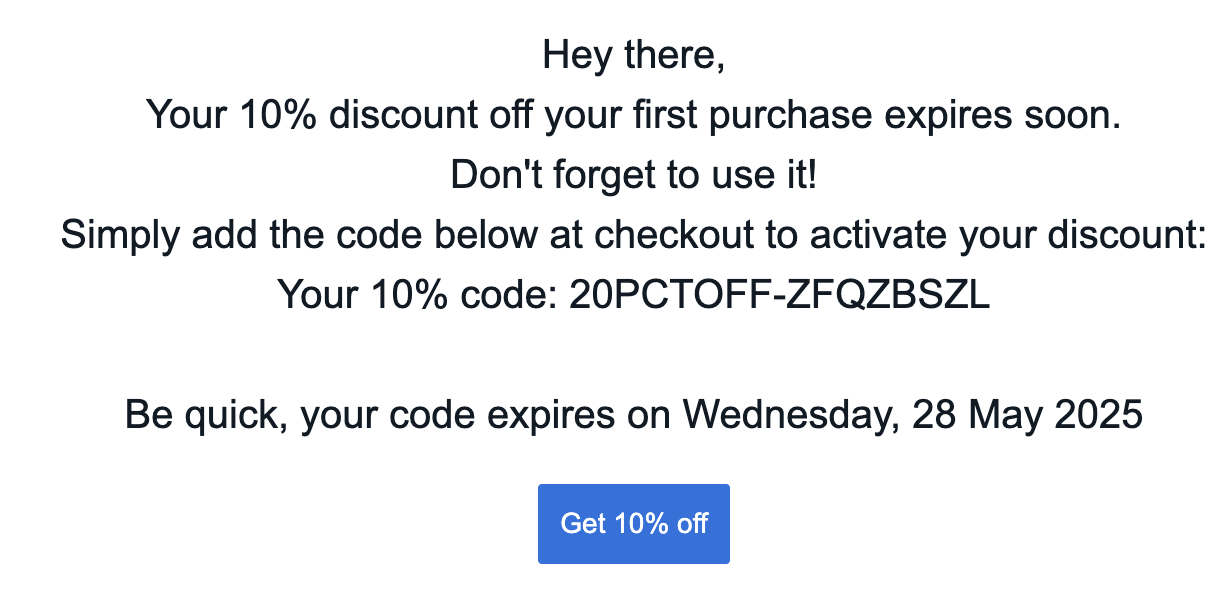Click the Don't forget to use it! line

634,175
